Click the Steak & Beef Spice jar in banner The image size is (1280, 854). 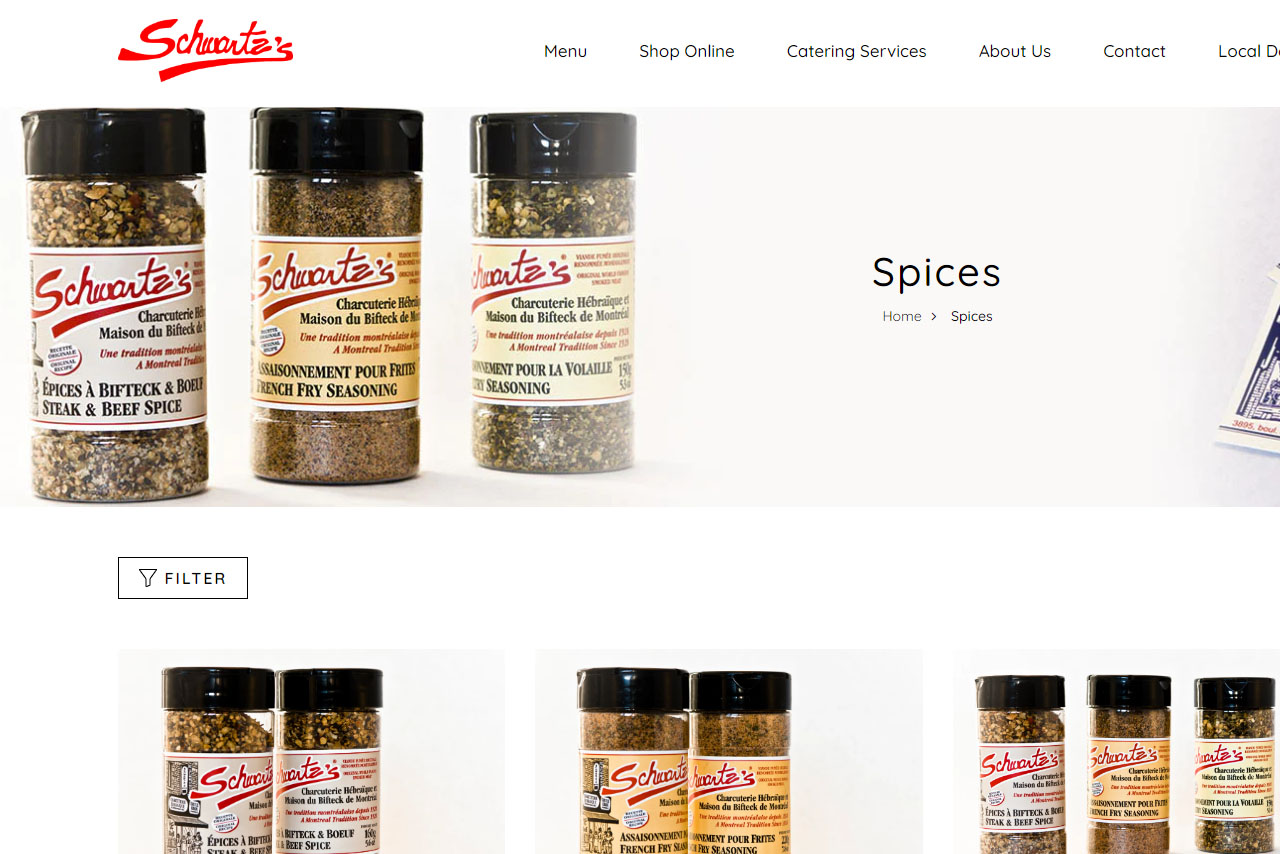115,304
